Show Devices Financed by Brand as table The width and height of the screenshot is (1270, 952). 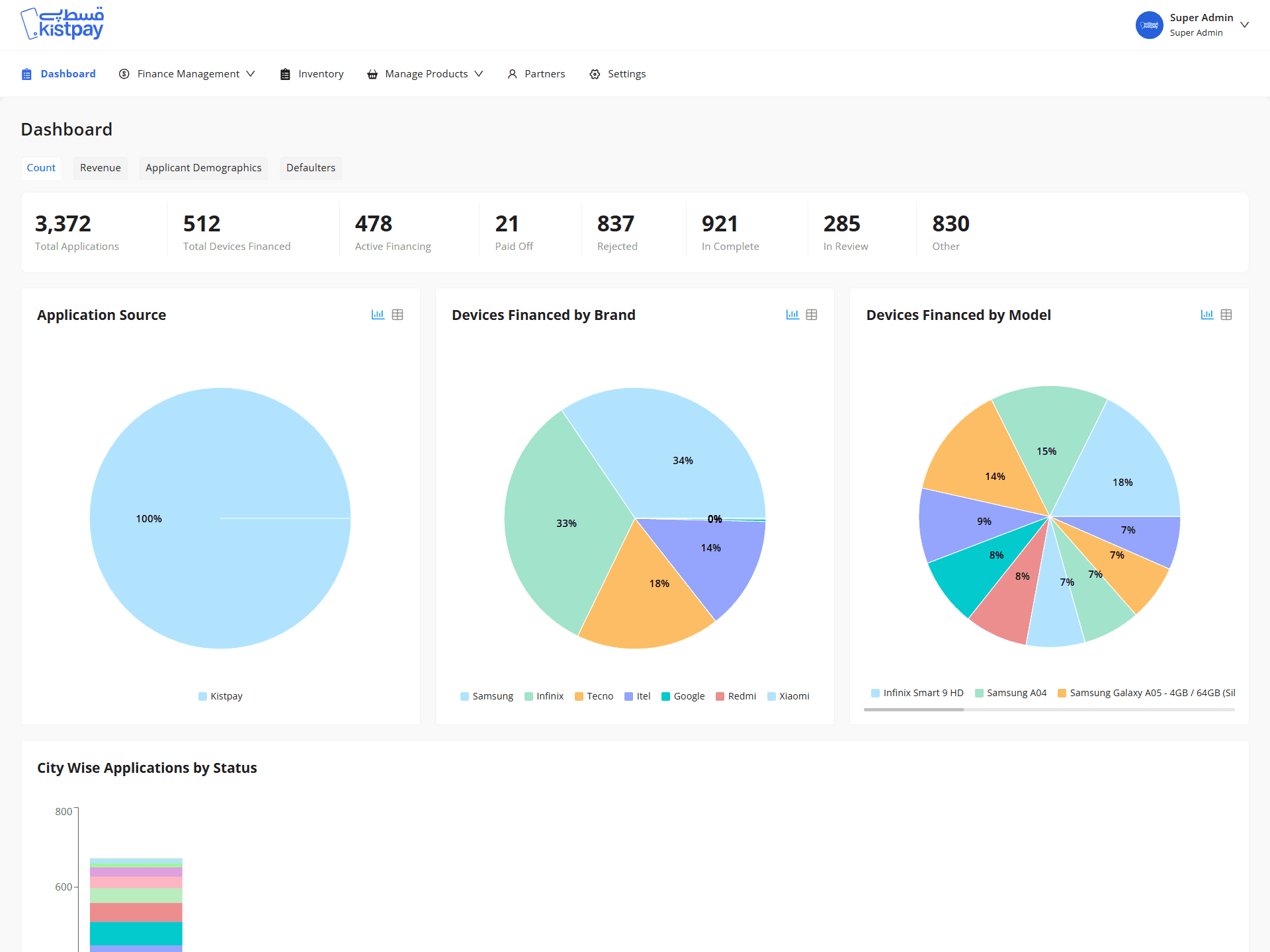click(812, 315)
